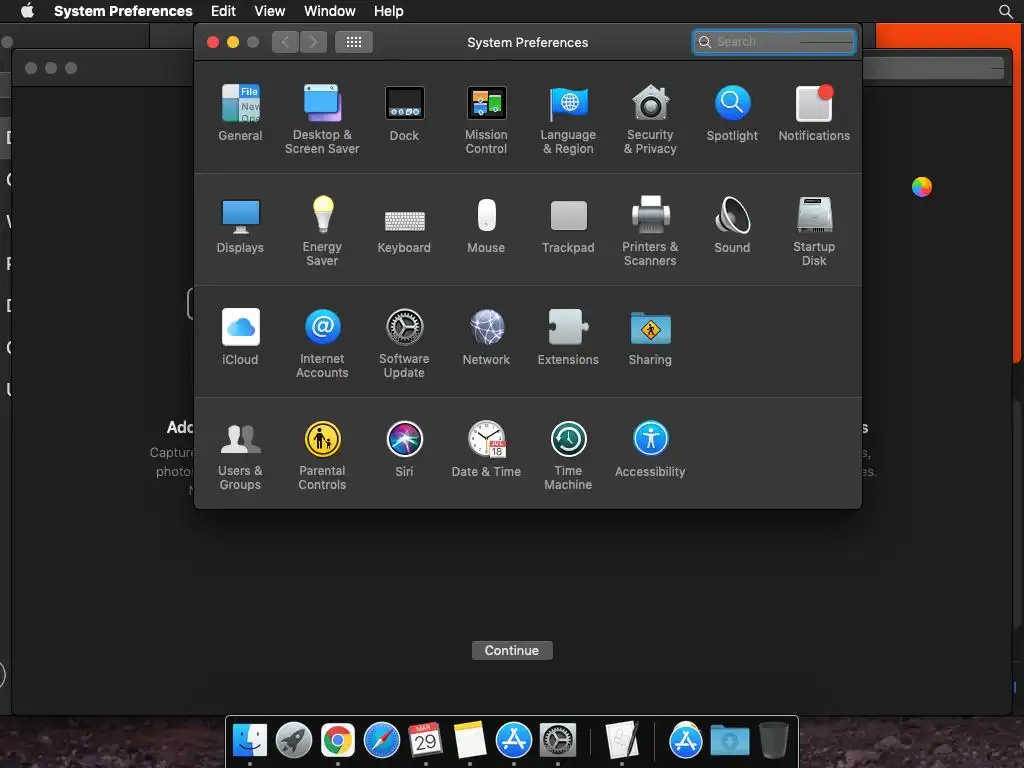
Task: Open Printers & Scanners pane
Action: (x=650, y=231)
